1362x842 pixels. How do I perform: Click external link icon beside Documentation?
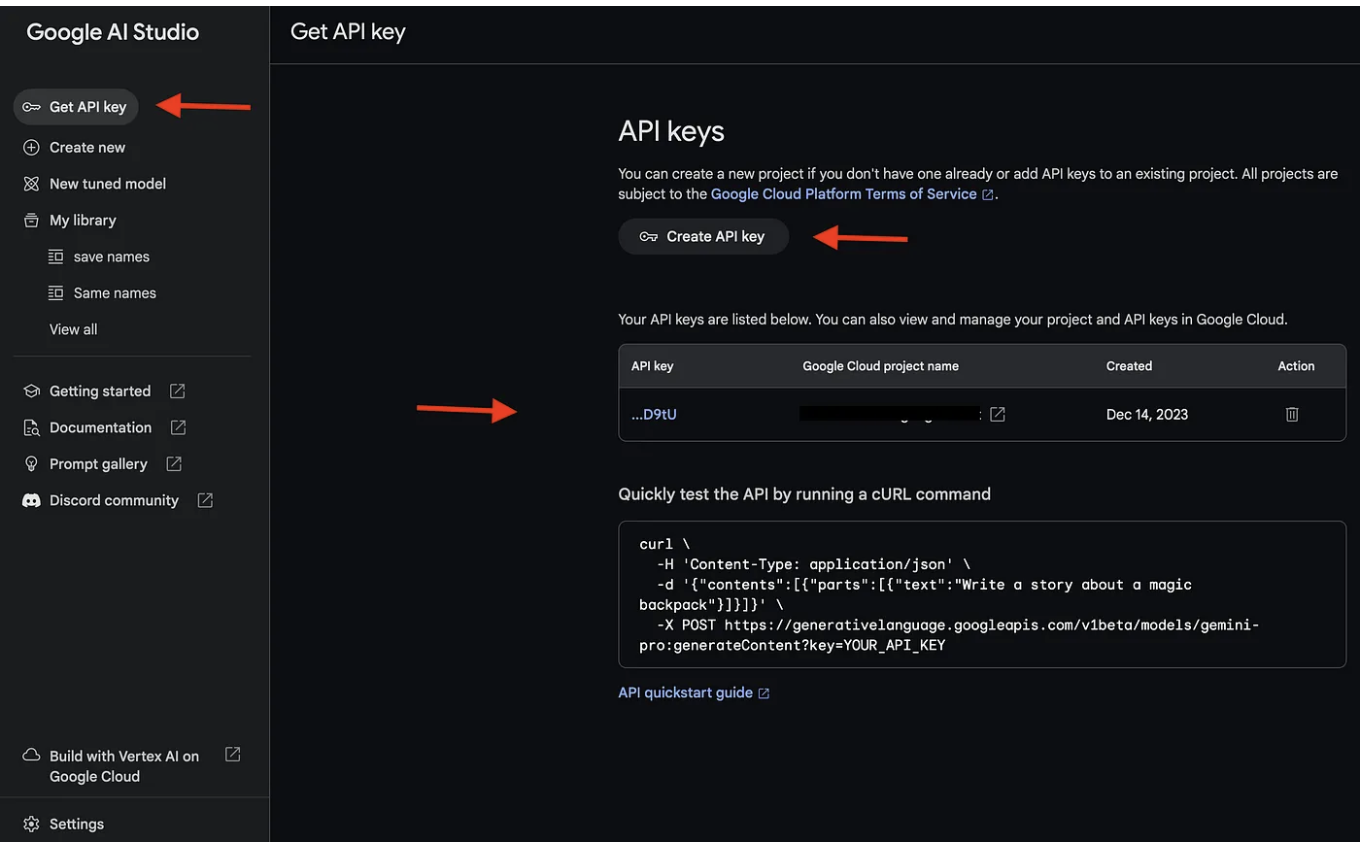pyautogui.click(x=178, y=427)
